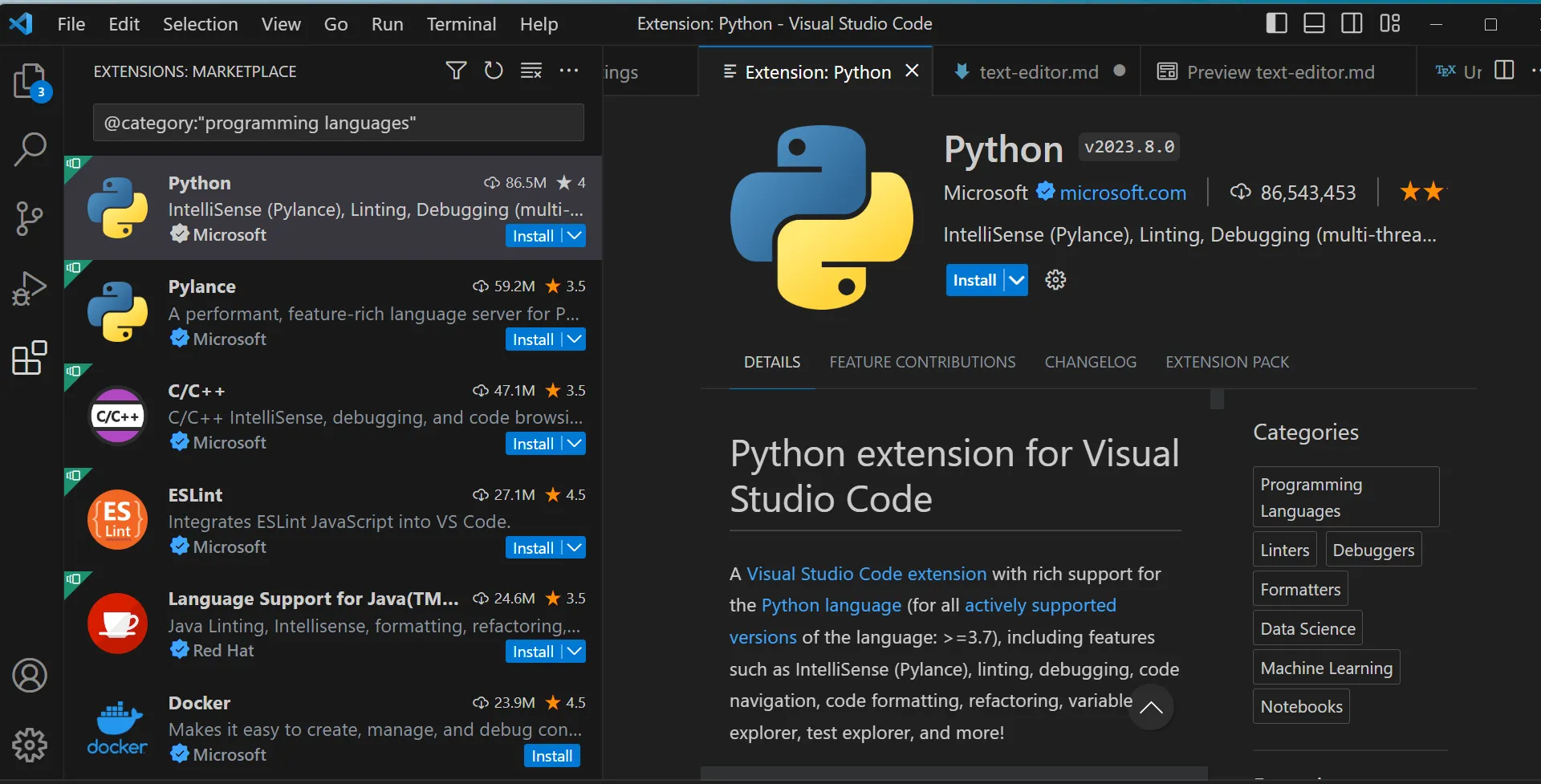Open the Terminal menu
The height and width of the screenshot is (784, 1541).
(x=461, y=24)
